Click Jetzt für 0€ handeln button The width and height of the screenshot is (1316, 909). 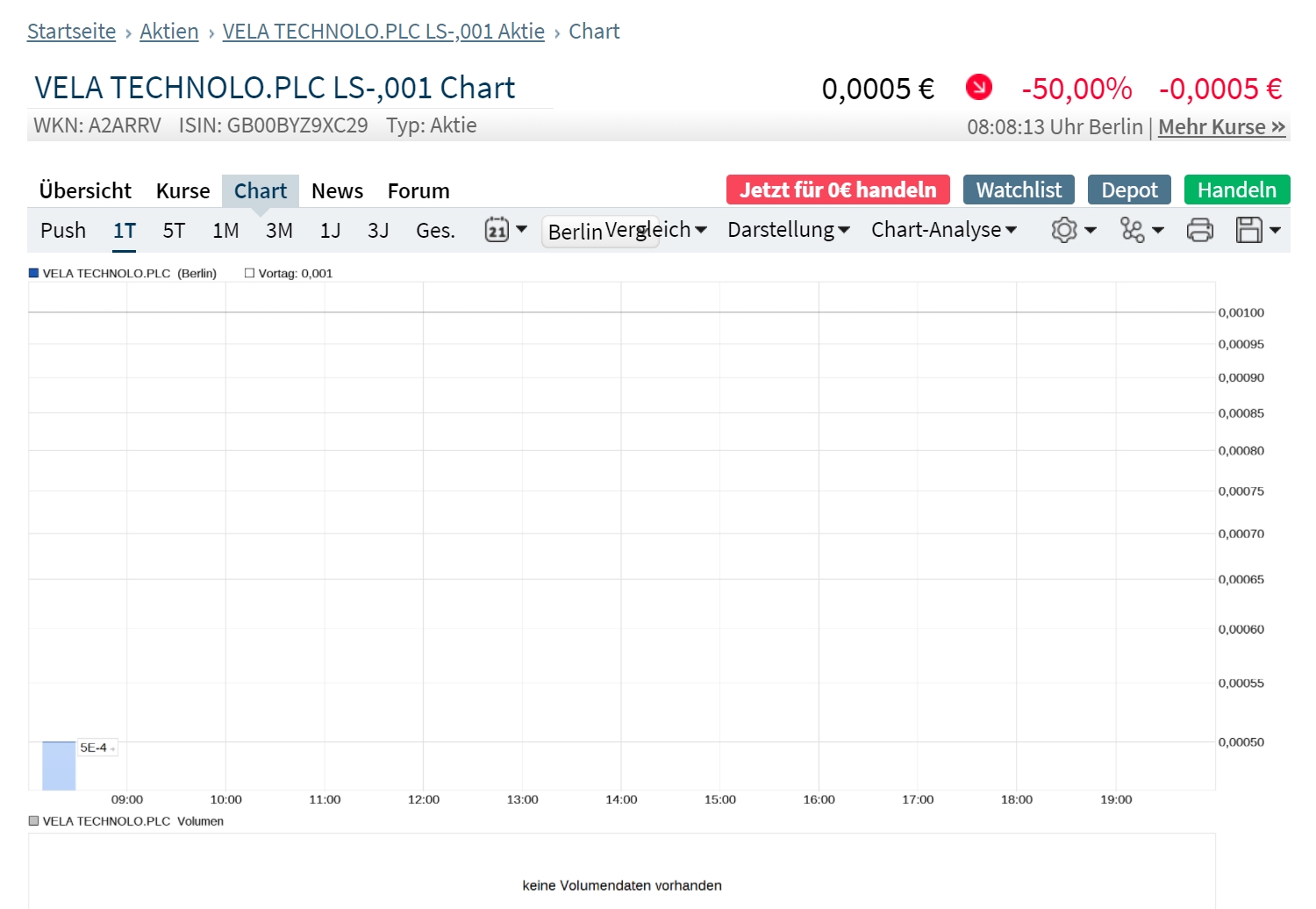pyautogui.click(x=838, y=190)
